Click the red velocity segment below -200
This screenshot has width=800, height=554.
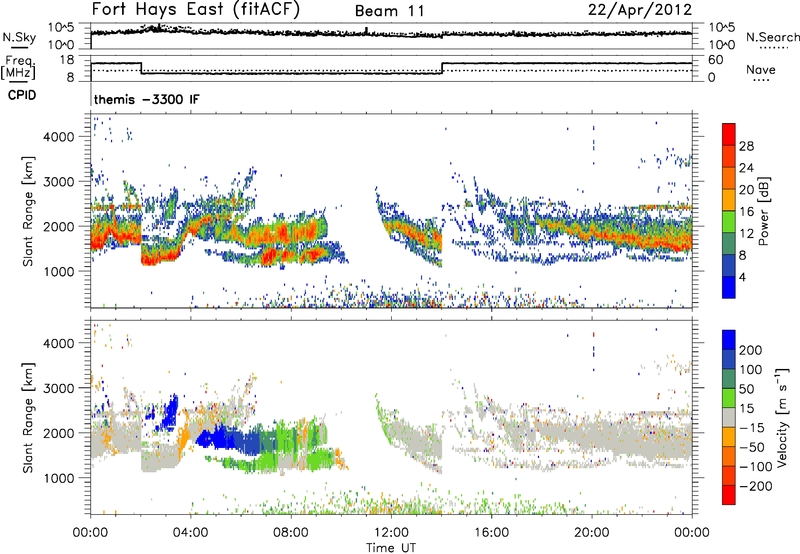[729, 495]
